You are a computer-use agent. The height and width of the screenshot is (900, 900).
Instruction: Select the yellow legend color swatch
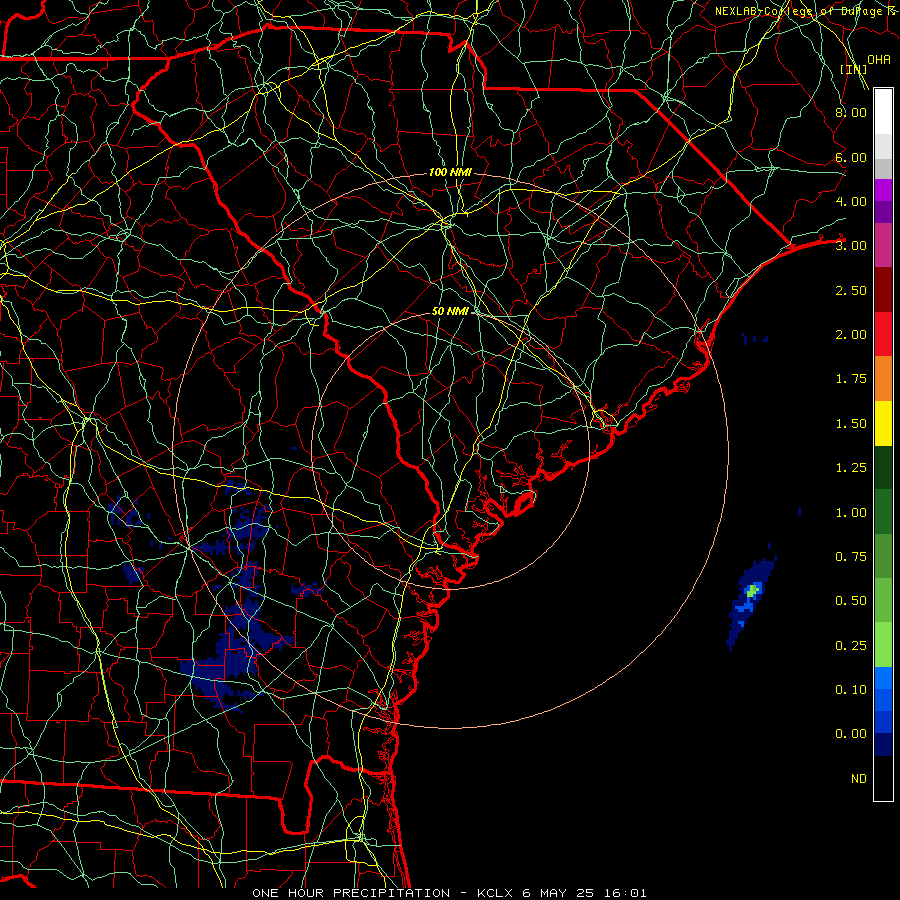[883, 423]
